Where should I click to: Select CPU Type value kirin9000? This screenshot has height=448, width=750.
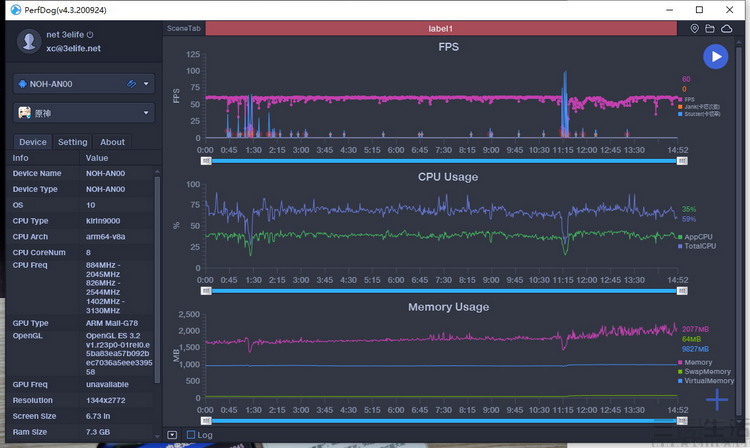[x=103, y=221]
